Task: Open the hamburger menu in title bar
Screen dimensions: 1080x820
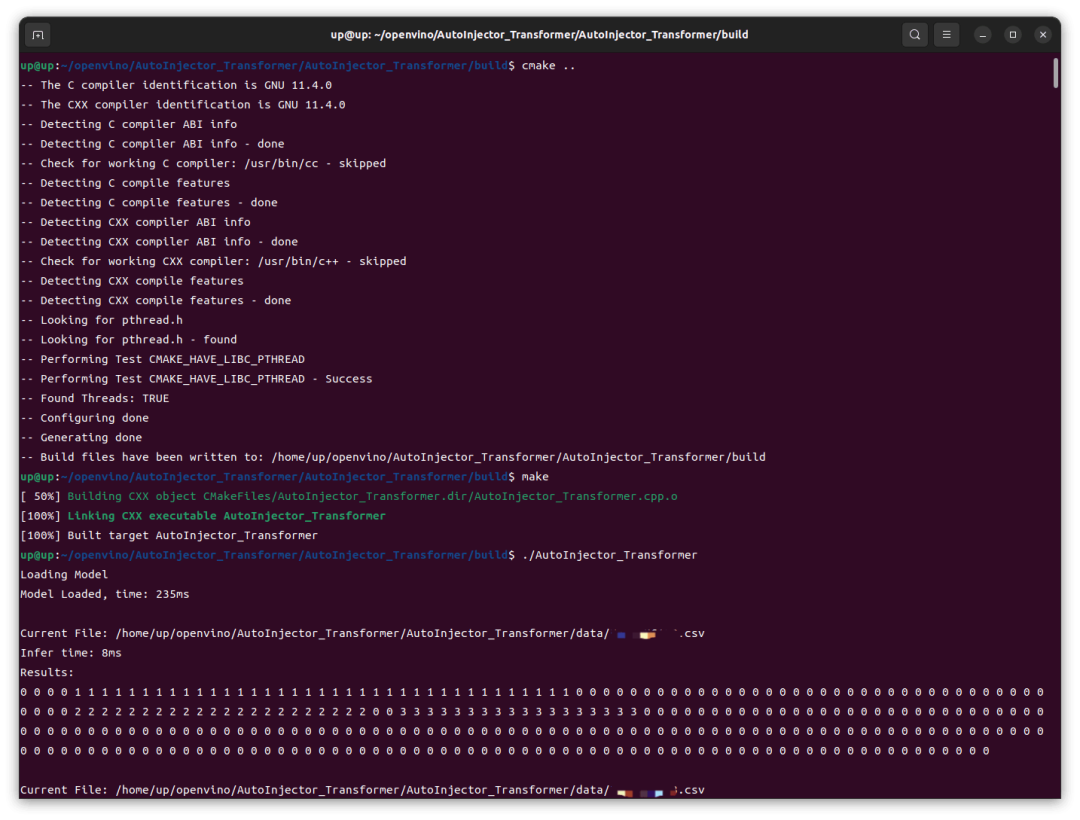Action: click(x=947, y=35)
